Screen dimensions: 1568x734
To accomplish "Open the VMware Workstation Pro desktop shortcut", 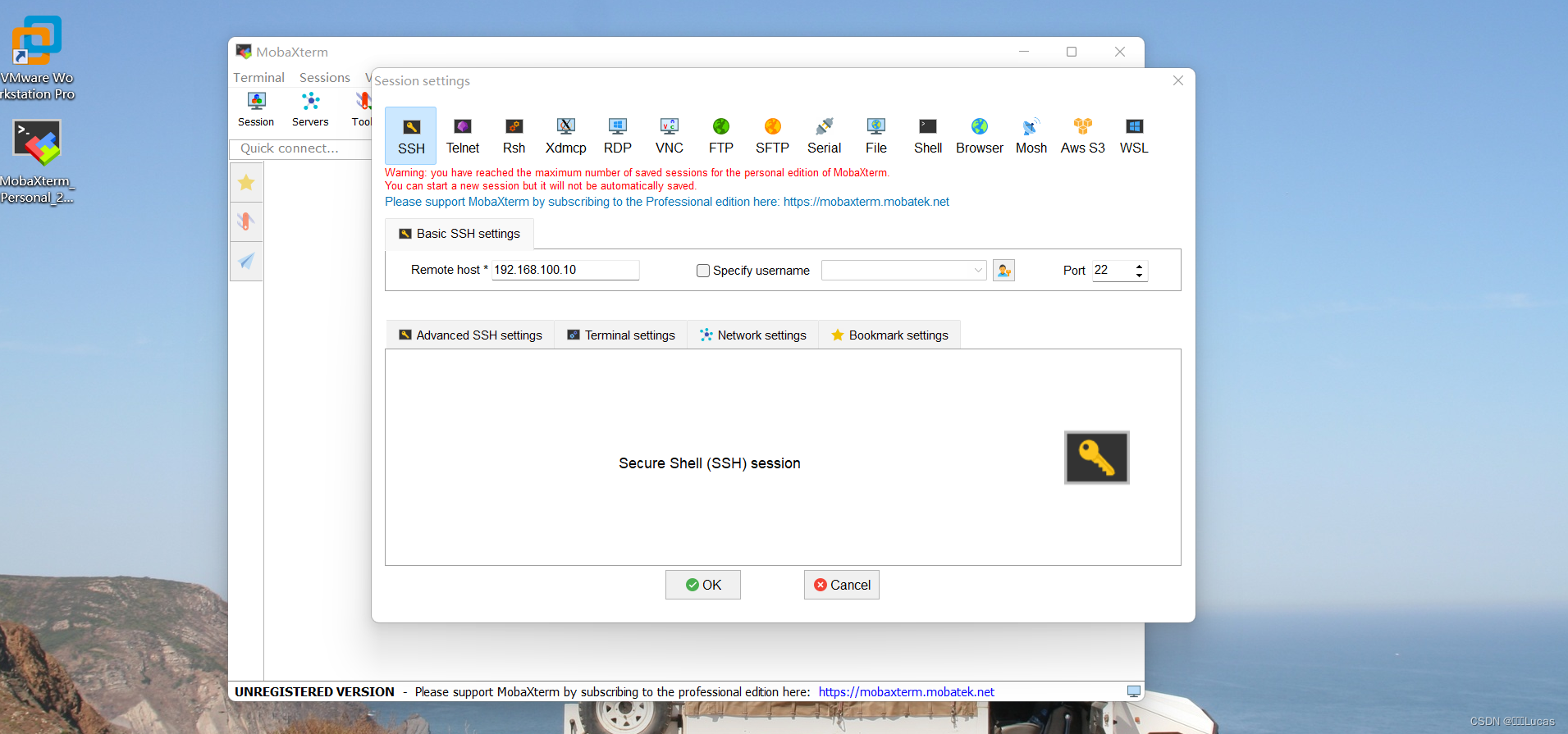I will coord(37,57).
